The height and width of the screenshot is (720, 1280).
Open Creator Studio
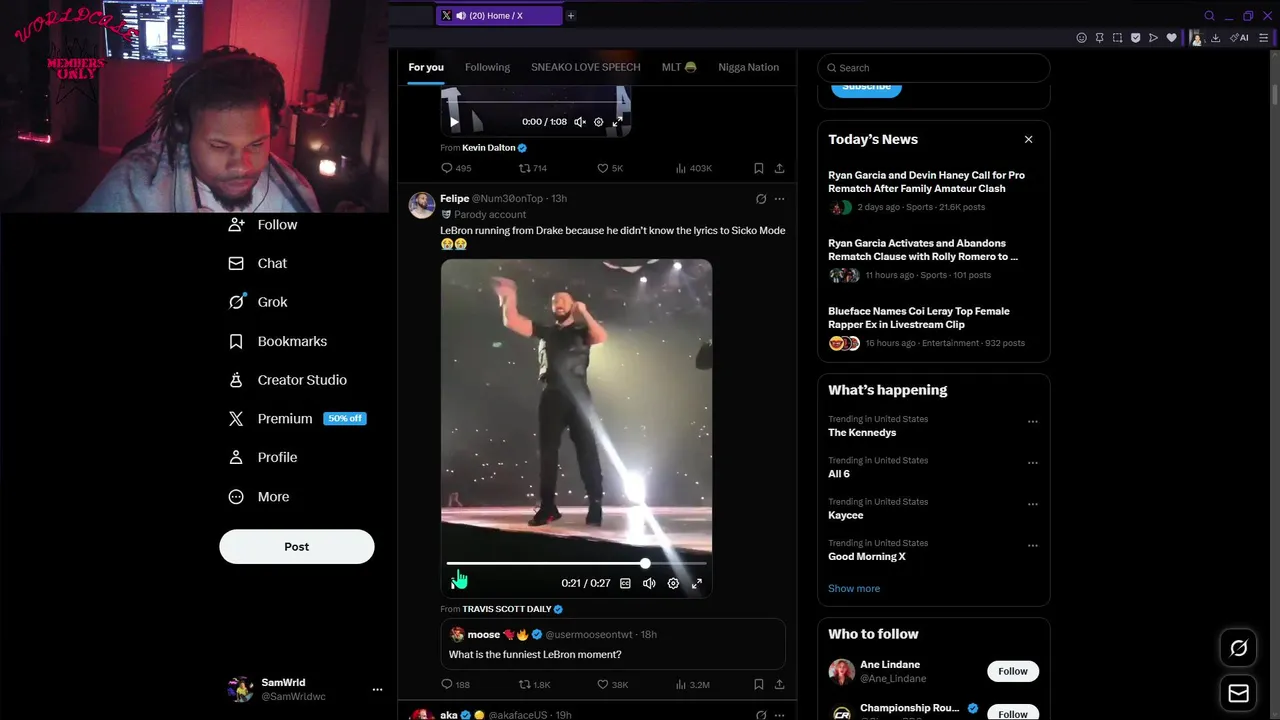pos(288,380)
